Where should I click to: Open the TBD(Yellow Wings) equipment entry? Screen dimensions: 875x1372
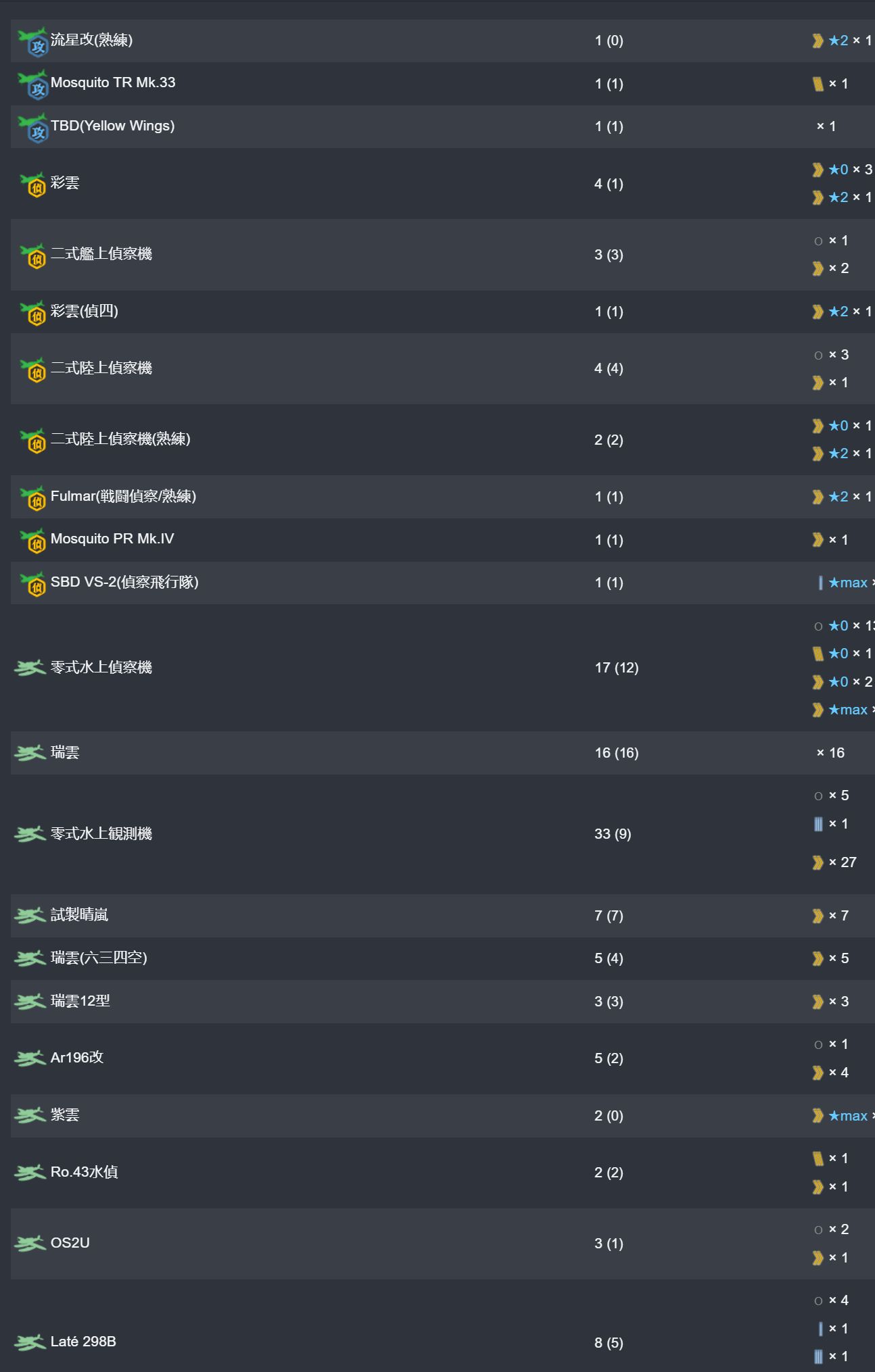point(442,126)
